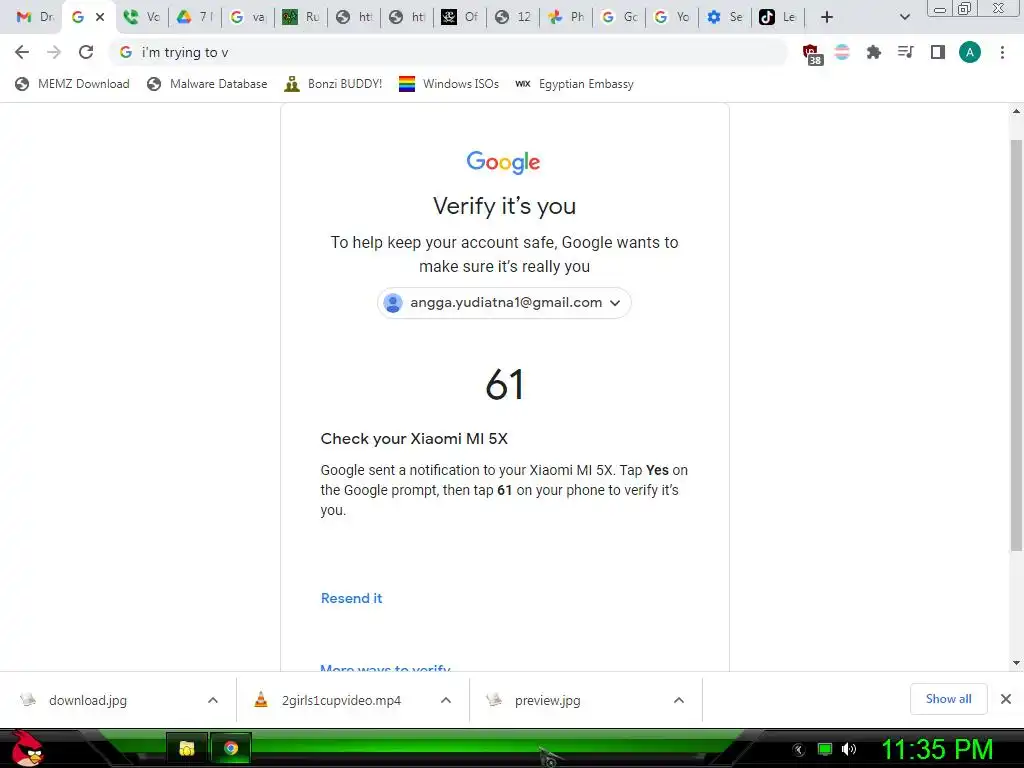Screen dimensions: 1024x768
Task: Open the MEMZ Download bookmark
Action: coord(72,84)
